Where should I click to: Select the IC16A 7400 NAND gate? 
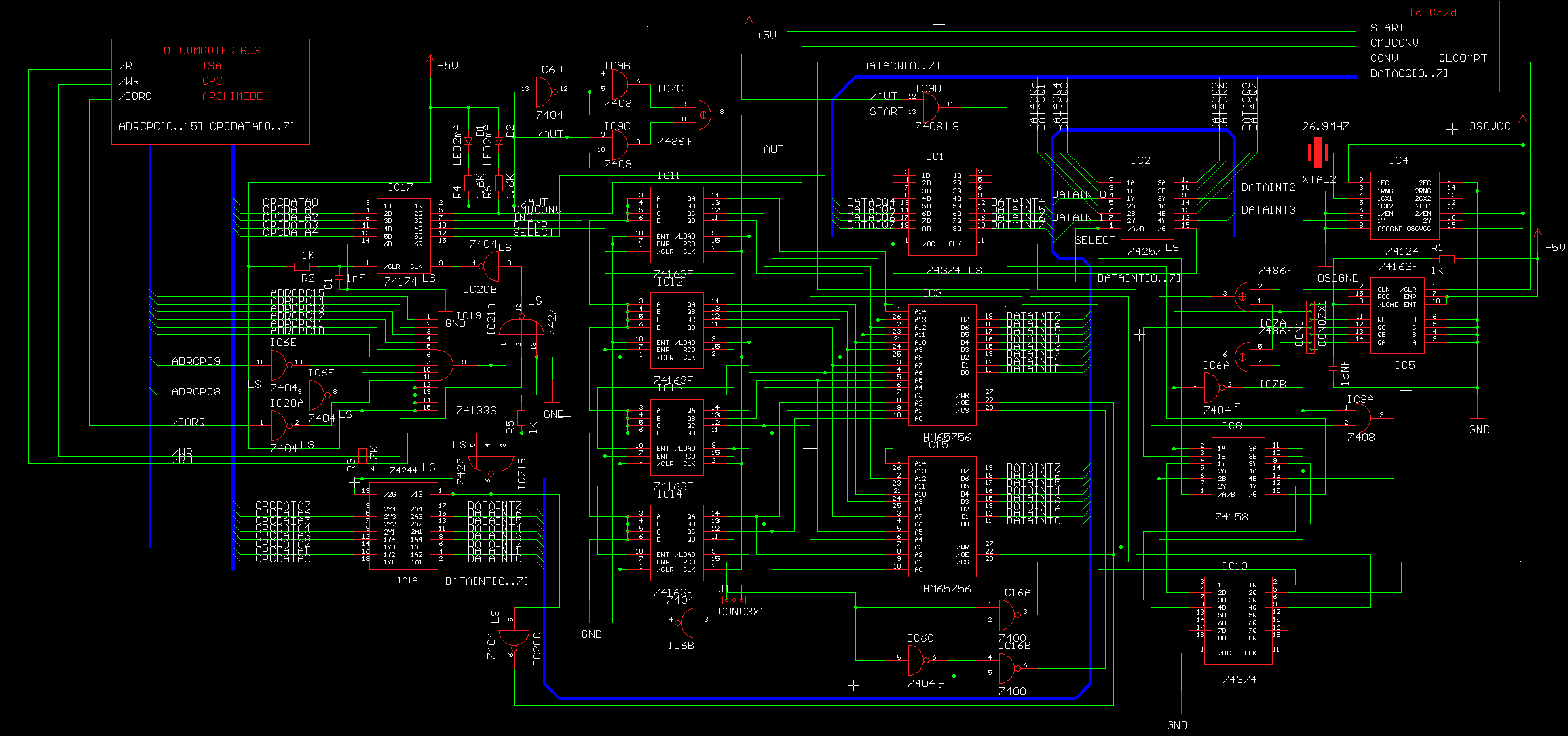click(x=1009, y=616)
